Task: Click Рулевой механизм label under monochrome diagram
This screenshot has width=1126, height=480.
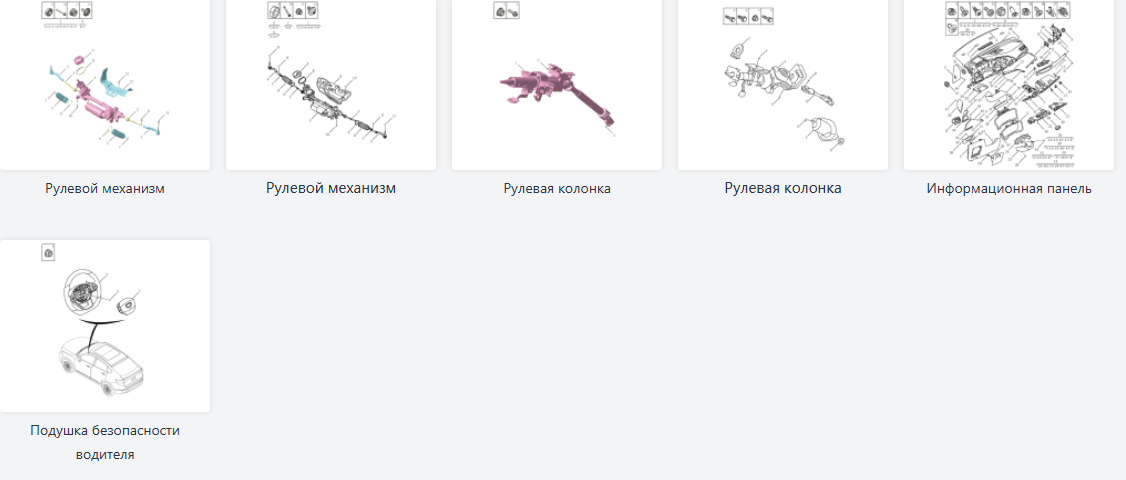Action: [x=331, y=188]
